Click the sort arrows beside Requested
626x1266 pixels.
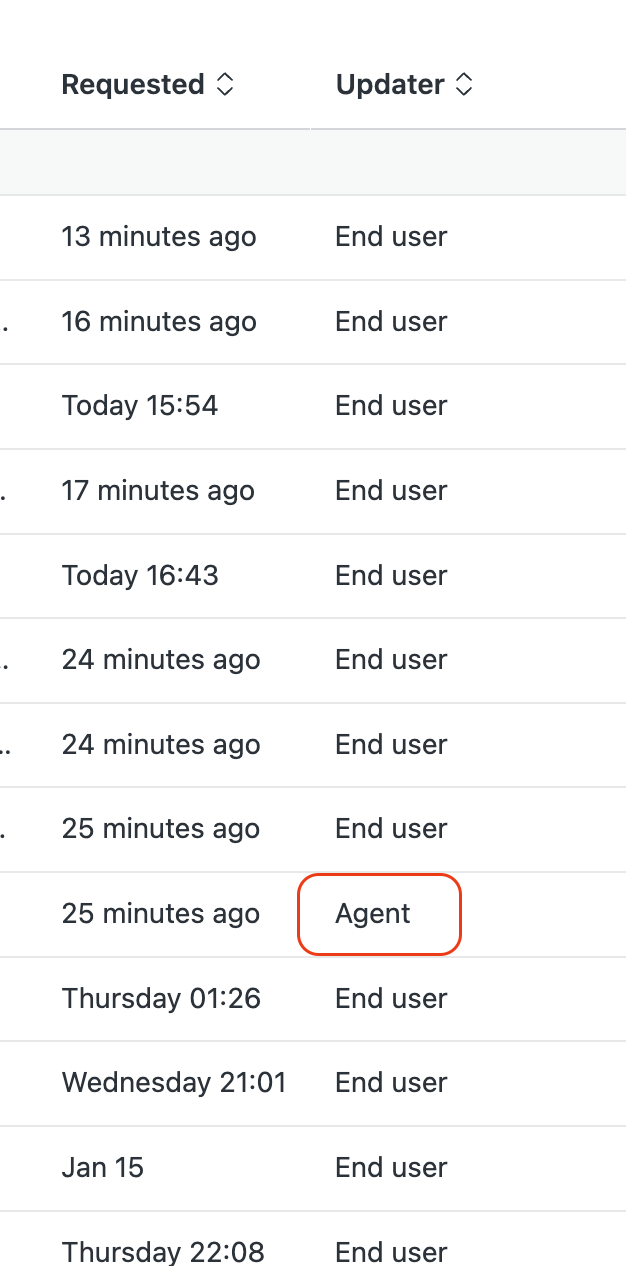click(225, 85)
